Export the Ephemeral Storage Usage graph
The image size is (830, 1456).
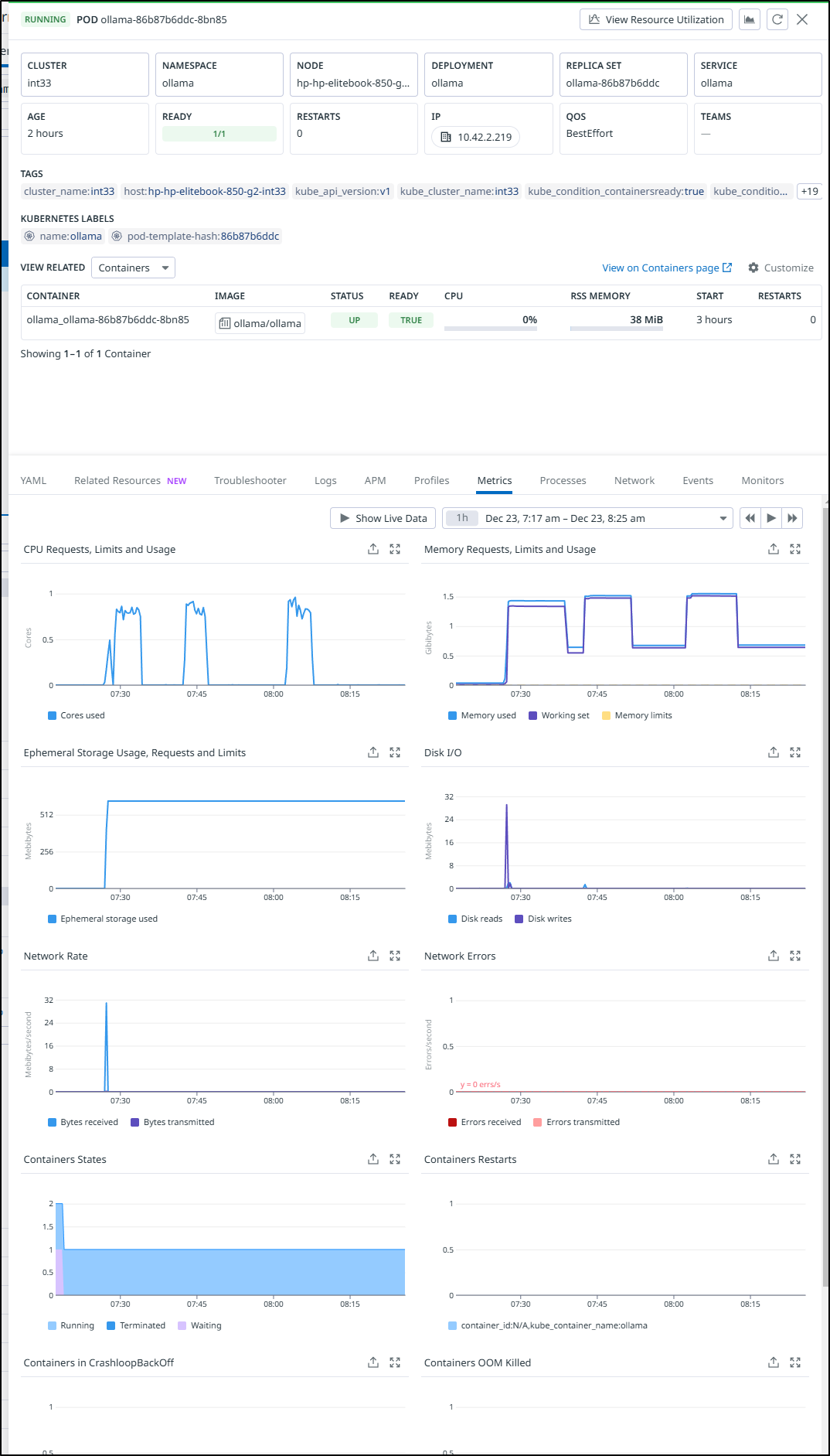point(373,752)
